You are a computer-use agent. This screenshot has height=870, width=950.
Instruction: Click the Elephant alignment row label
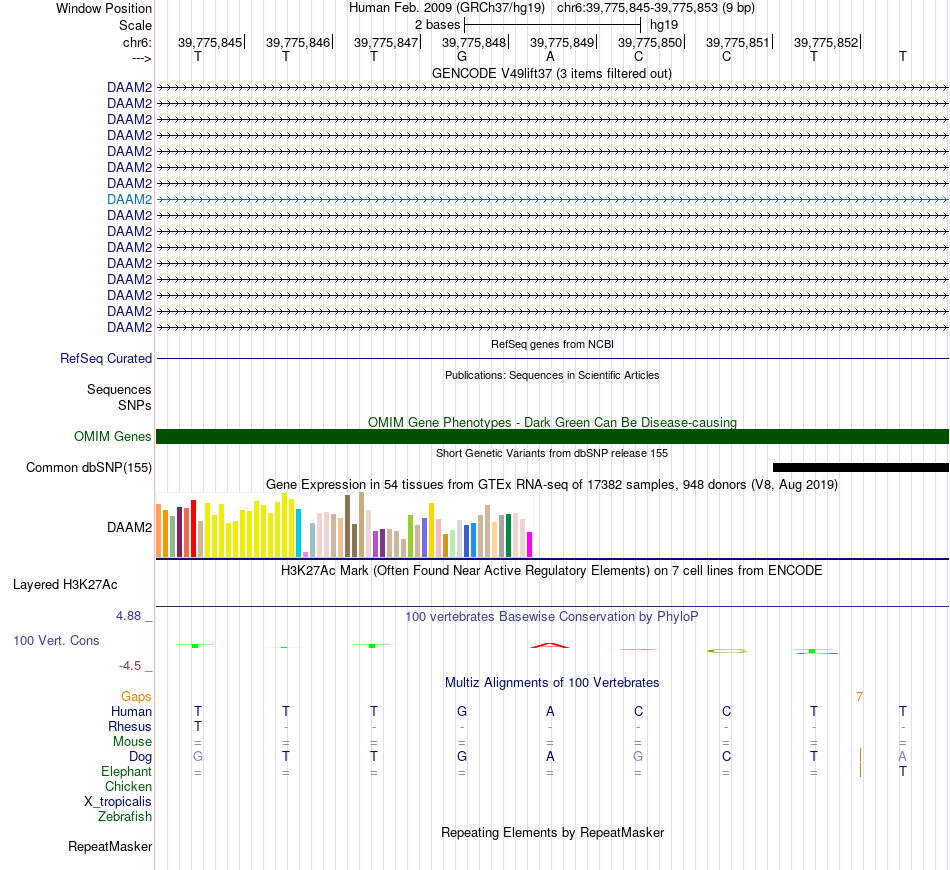click(x=126, y=772)
